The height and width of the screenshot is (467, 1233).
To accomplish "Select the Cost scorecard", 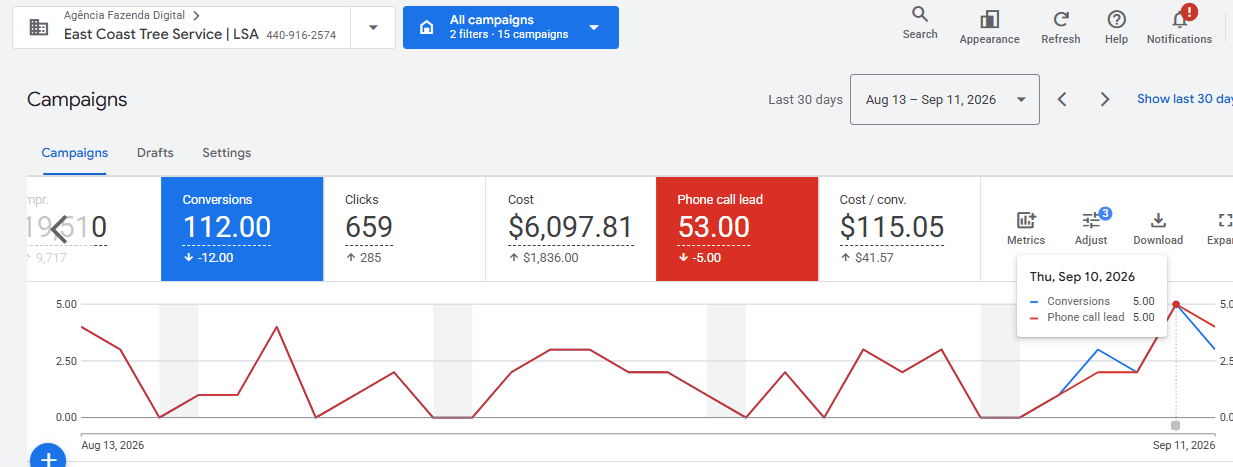I will click(x=570, y=229).
